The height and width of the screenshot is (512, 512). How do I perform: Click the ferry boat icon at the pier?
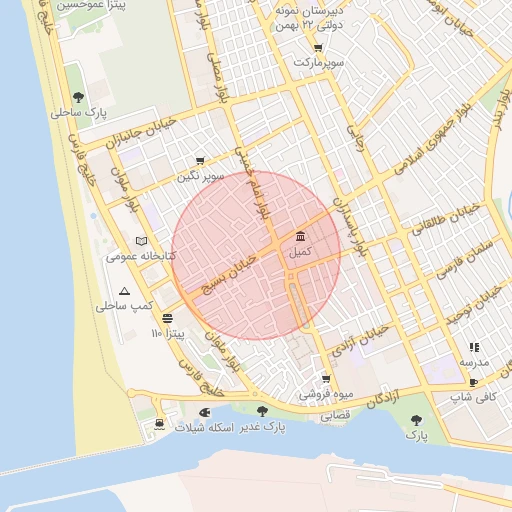coord(160,424)
